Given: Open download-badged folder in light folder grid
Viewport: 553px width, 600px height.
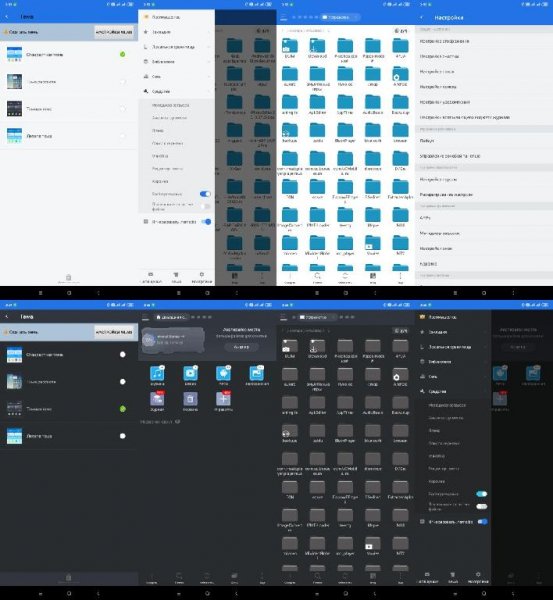Looking at the screenshot, I should [317, 46].
